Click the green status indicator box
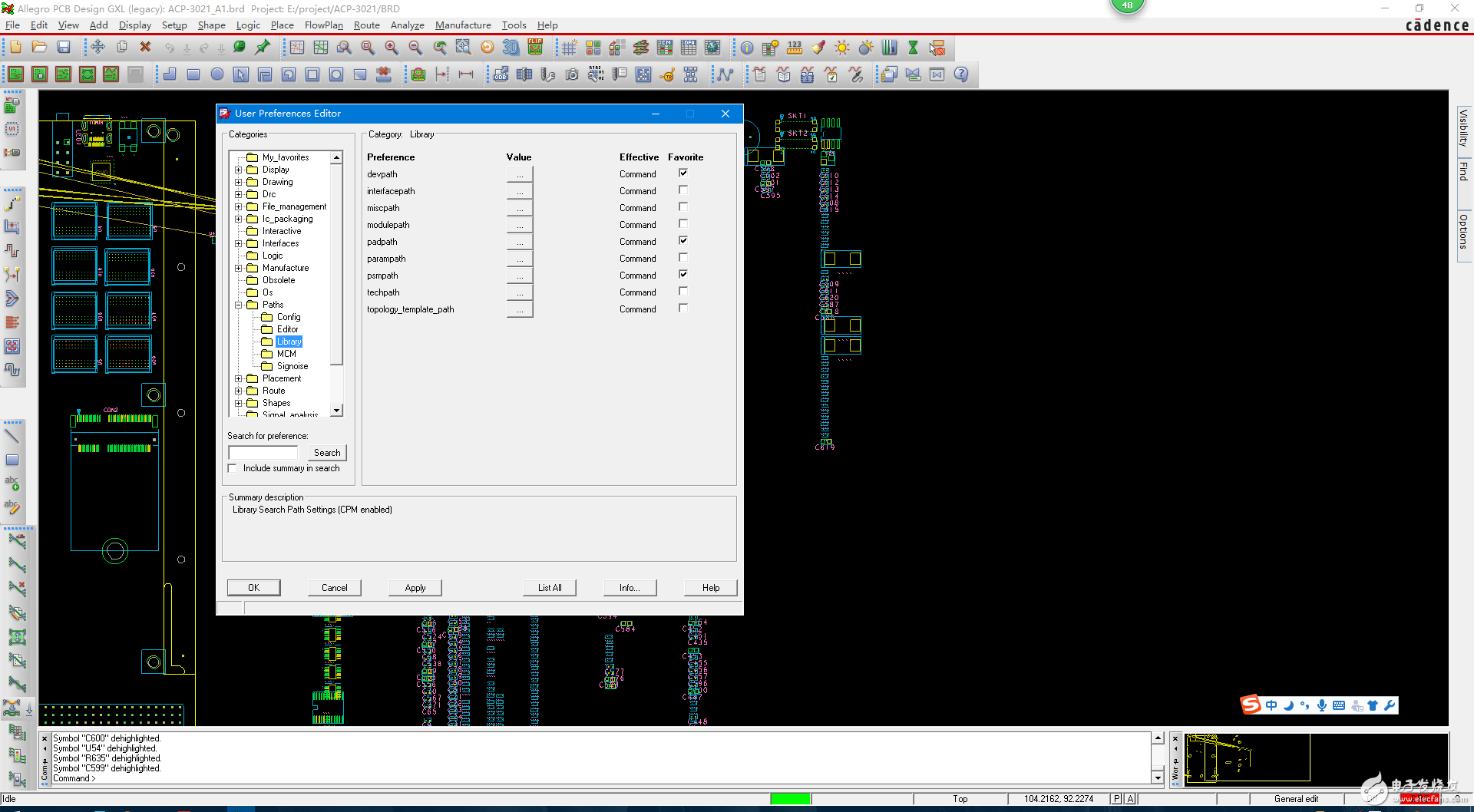This screenshot has height=812, width=1474. coord(791,799)
